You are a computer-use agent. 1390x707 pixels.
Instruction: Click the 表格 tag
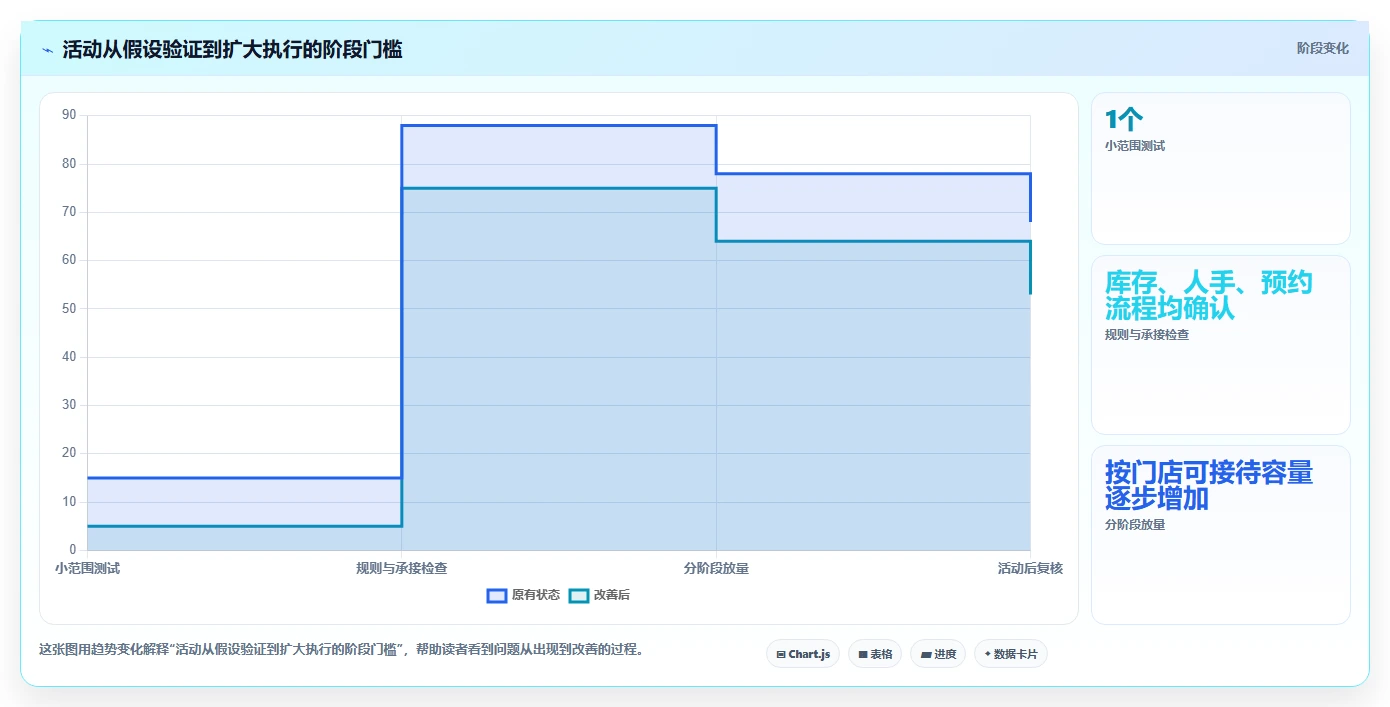[875, 654]
